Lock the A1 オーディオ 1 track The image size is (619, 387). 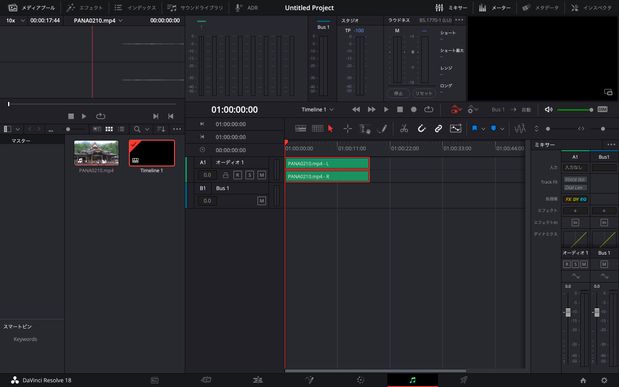[x=225, y=175]
